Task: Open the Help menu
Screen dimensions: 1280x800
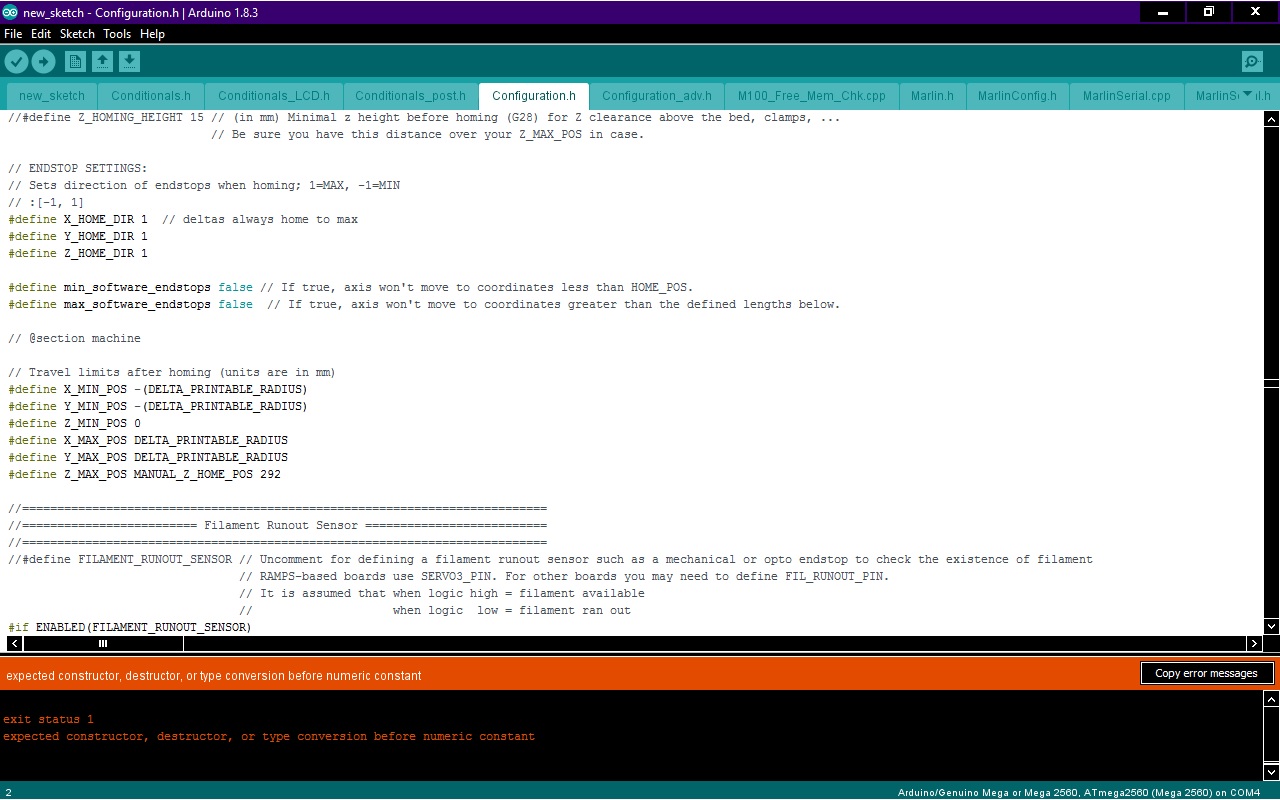Action: tap(152, 33)
